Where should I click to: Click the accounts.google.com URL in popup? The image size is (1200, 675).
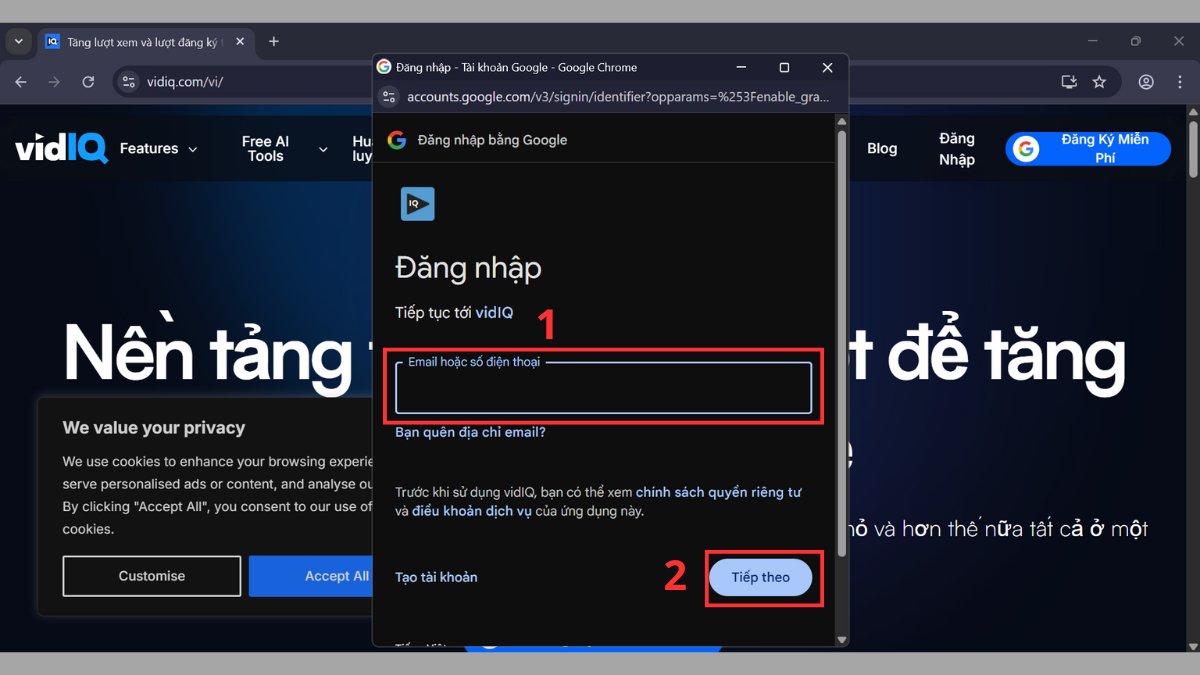[x=619, y=97]
